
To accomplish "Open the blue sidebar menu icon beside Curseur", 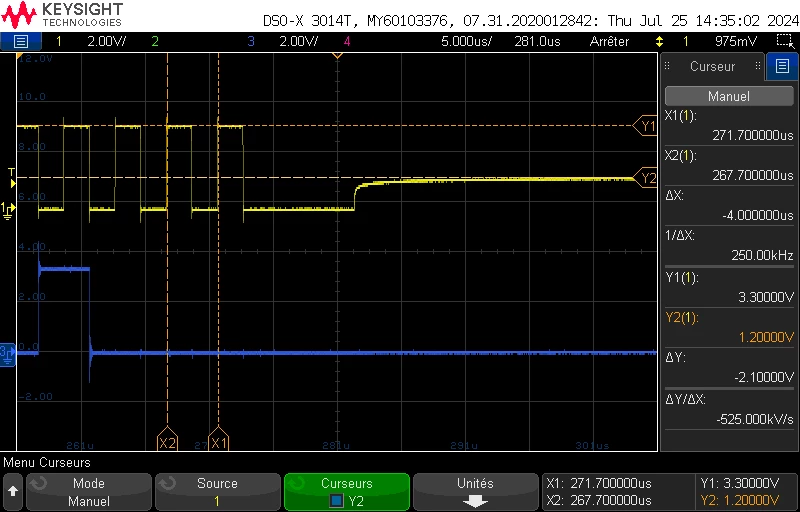I will [x=782, y=66].
